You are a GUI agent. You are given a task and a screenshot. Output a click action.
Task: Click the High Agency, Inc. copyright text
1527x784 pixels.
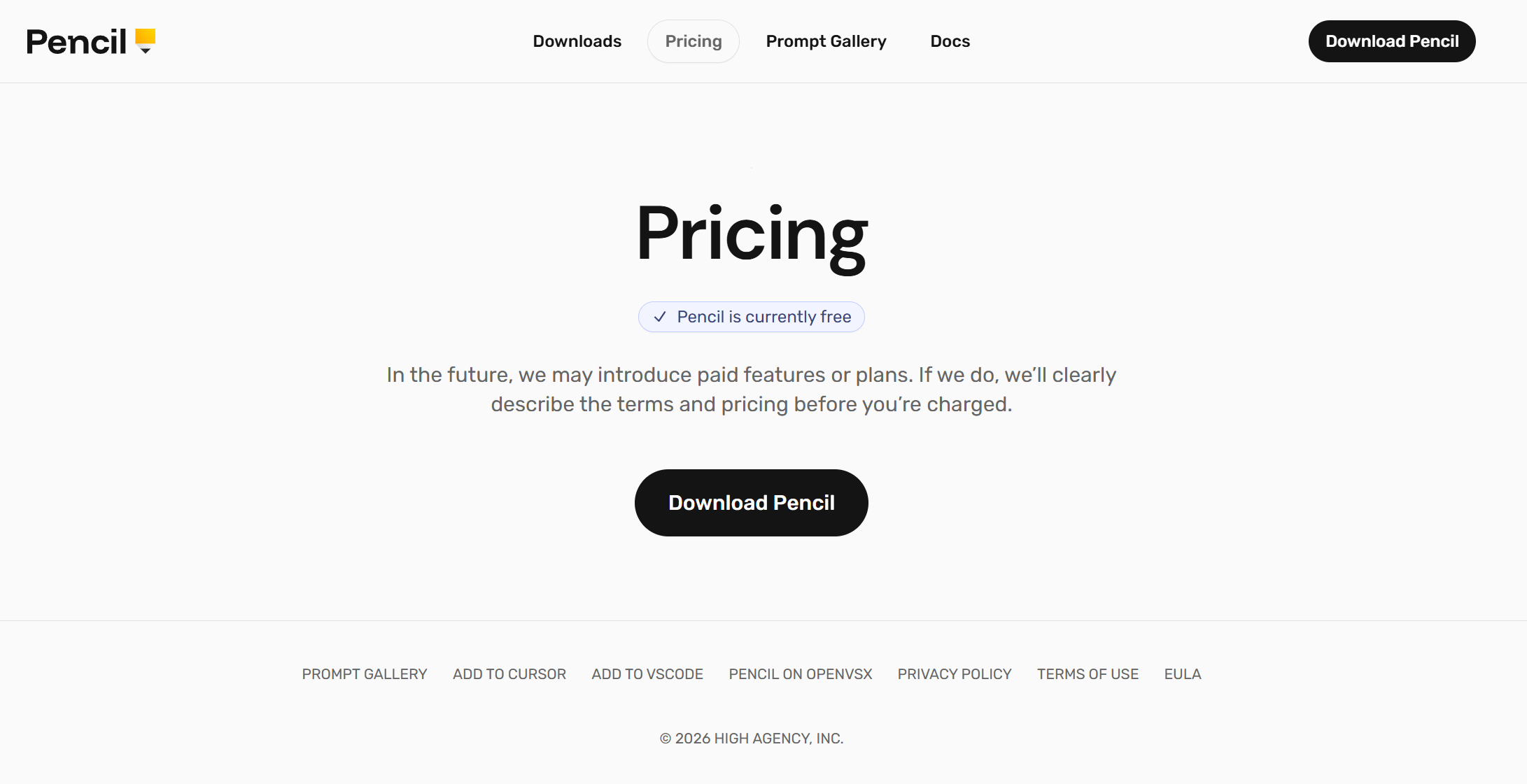click(x=751, y=739)
